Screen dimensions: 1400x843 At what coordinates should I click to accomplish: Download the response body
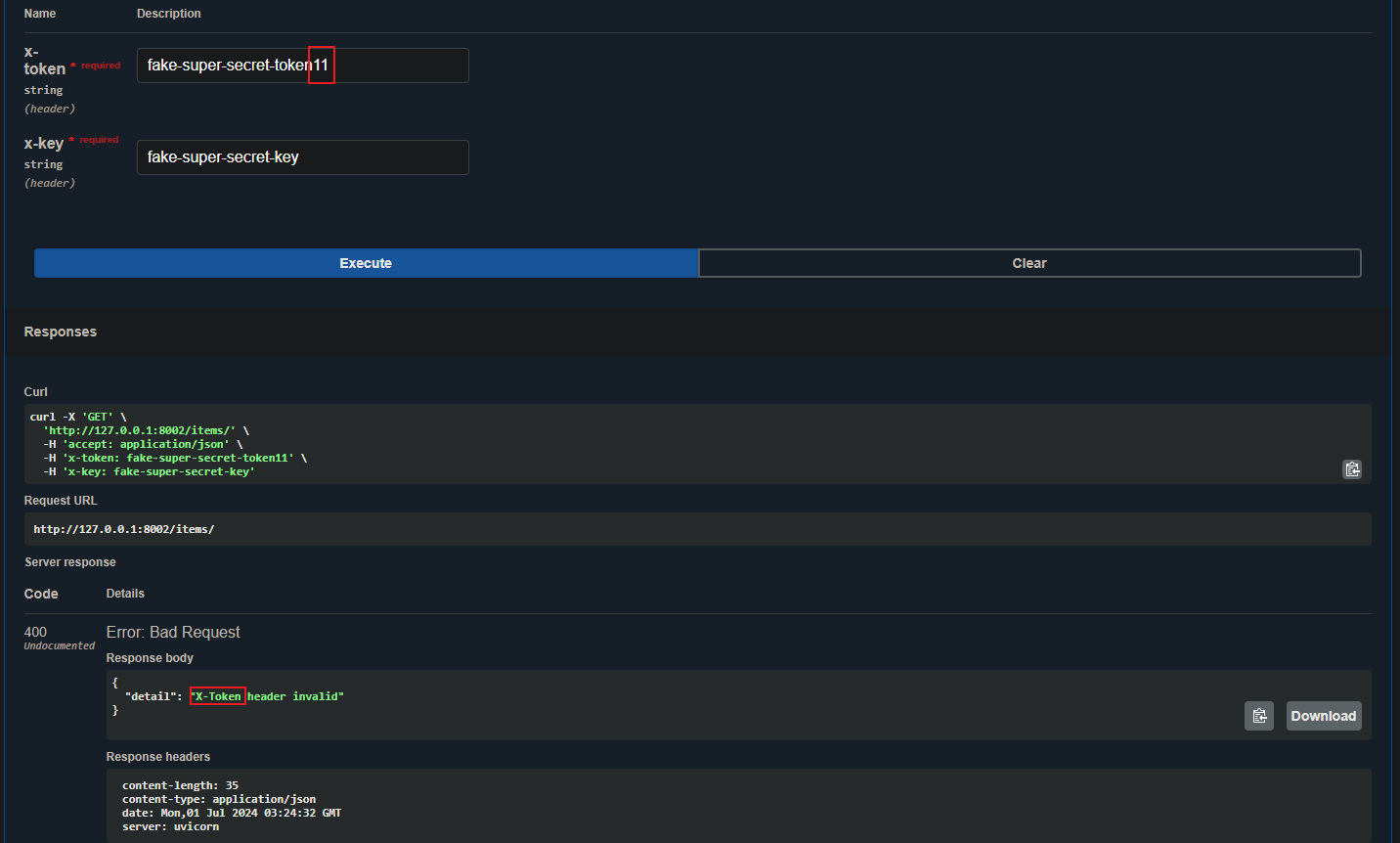click(x=1323, y=716)
